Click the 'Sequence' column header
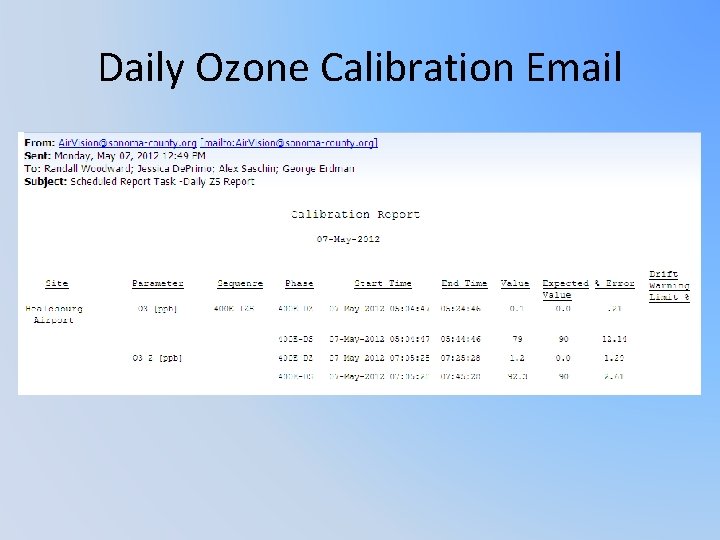The image size is (720, 540). [x=240, y=283]
